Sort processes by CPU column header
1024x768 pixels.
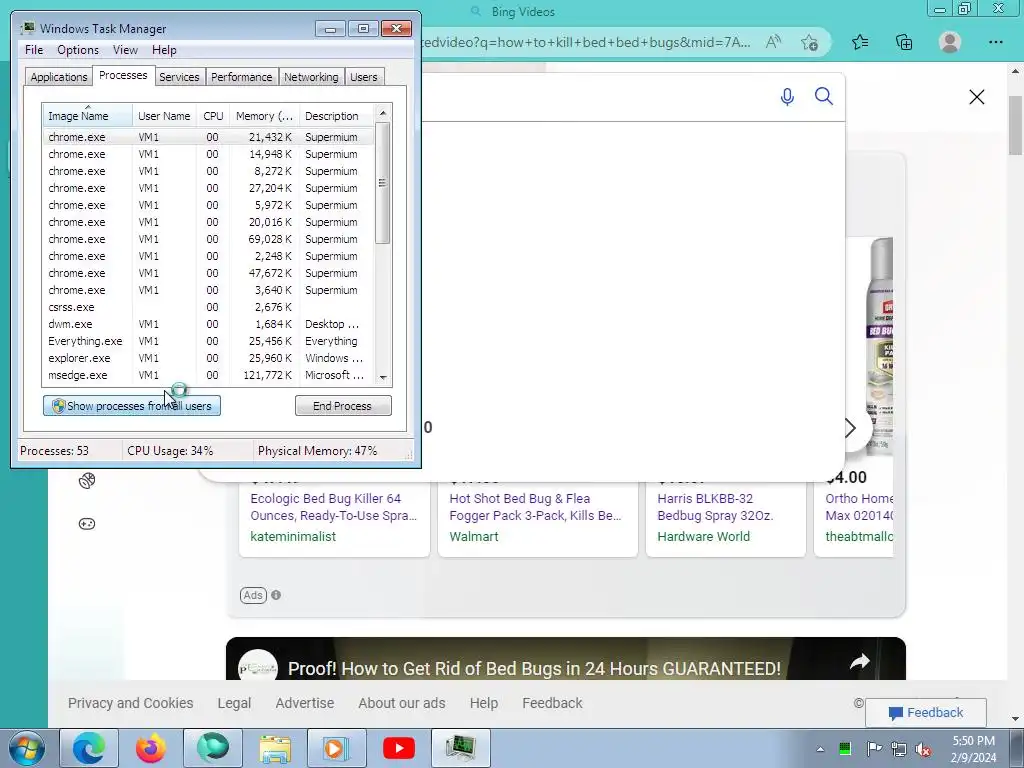[213, 116]
